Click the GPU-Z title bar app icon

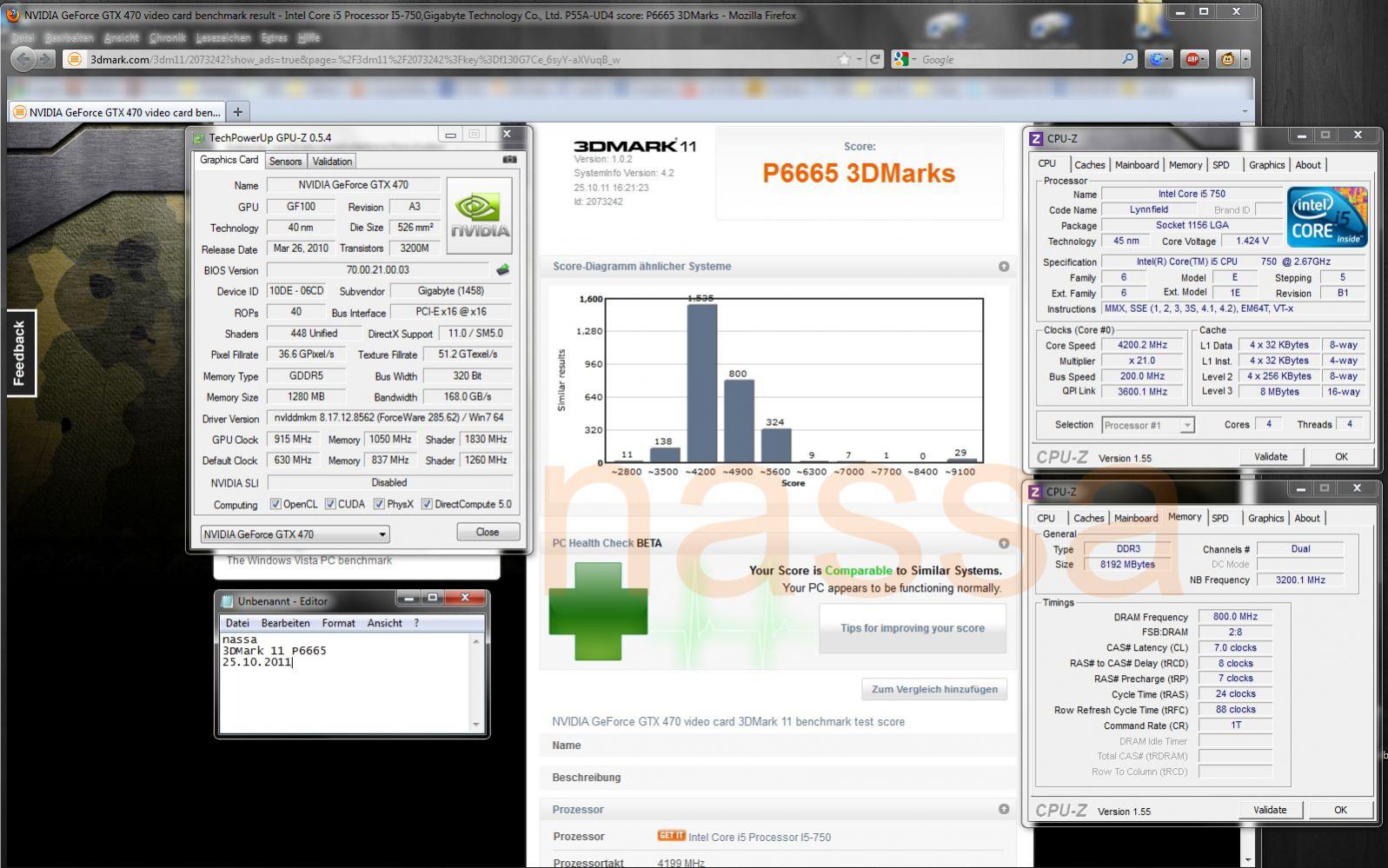click(x=198, y=137)
